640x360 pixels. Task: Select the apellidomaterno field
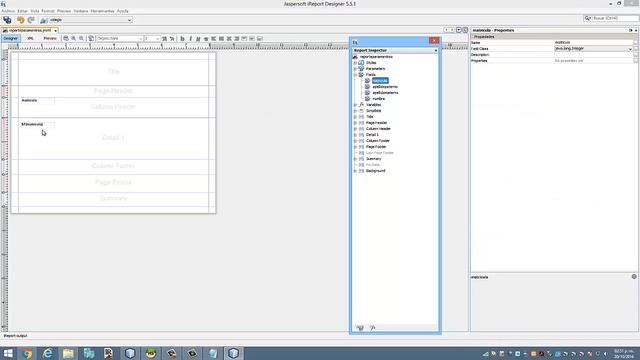385,93
